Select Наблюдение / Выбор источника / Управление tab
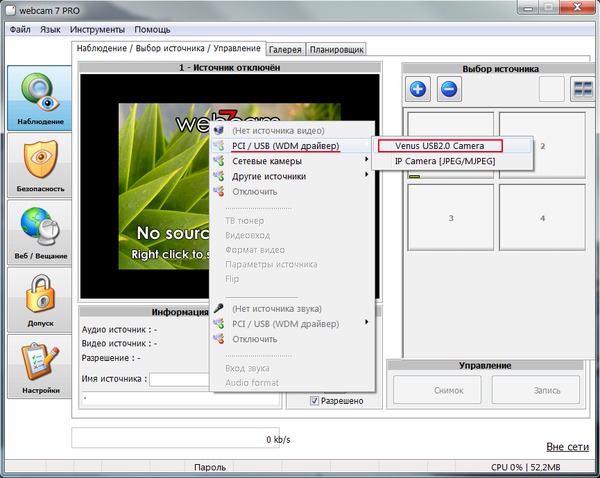The image size is (600, 478). pyautogui.click(x=168, y=48)
